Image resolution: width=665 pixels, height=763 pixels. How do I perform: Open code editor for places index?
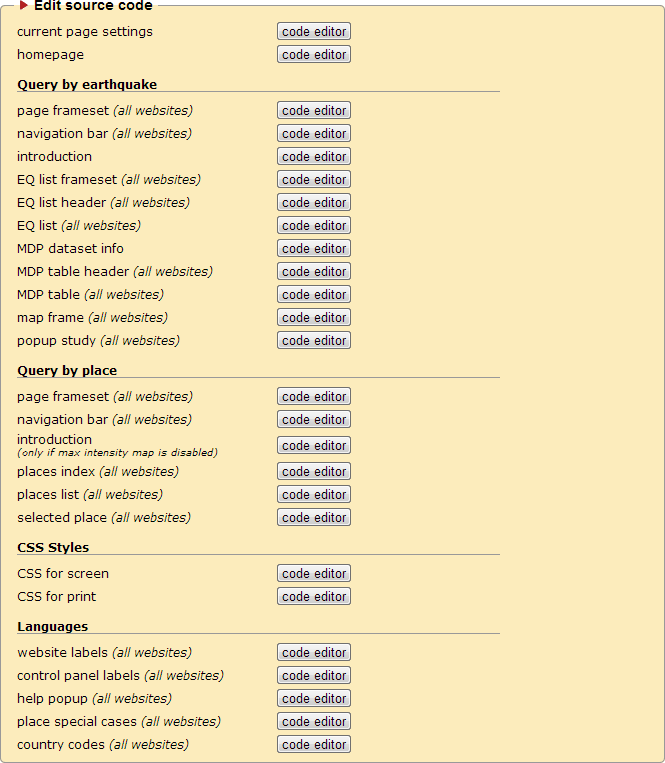(314, 472)
